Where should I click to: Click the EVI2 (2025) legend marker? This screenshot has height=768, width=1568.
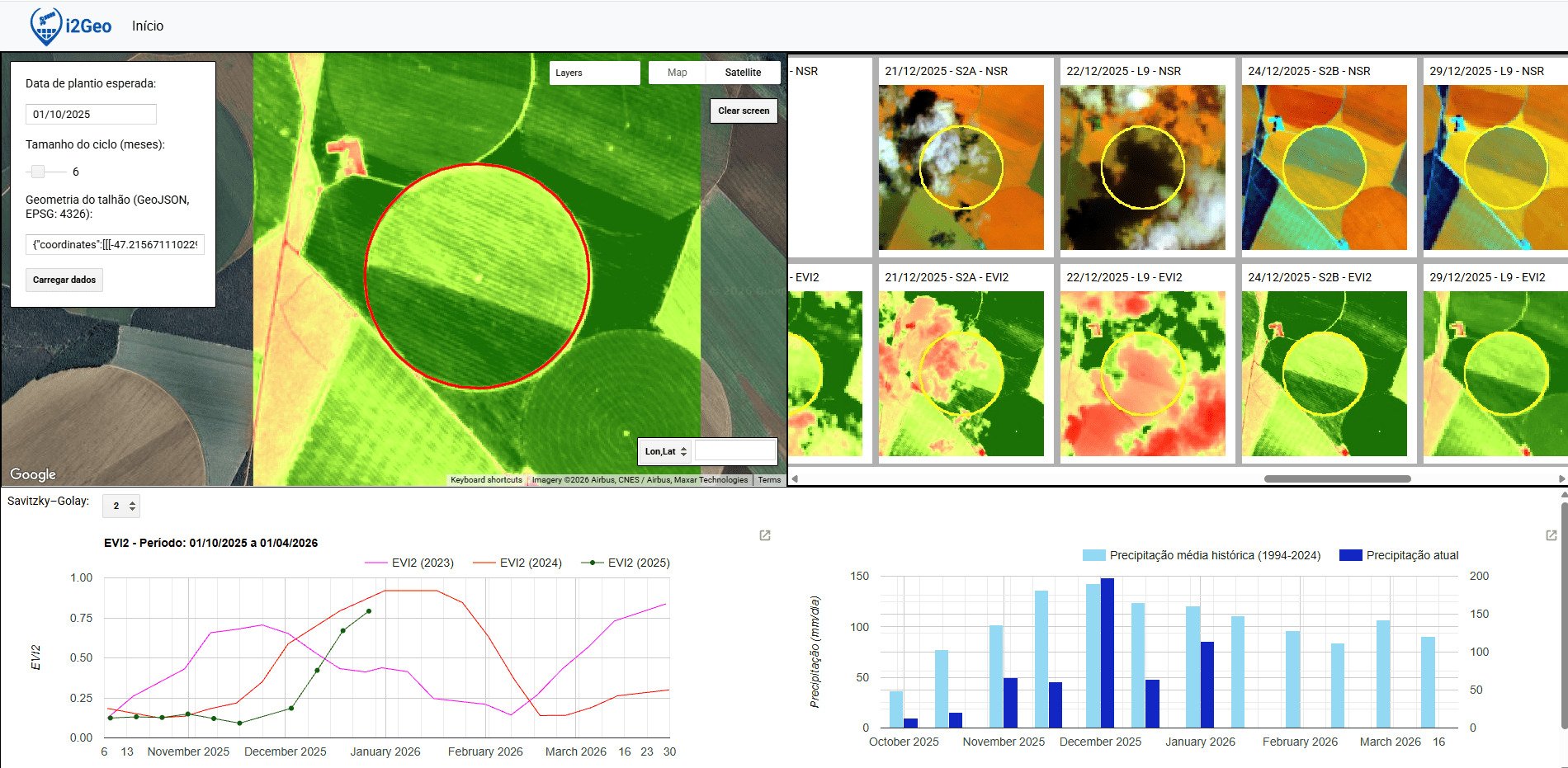(x=592, y=563)
